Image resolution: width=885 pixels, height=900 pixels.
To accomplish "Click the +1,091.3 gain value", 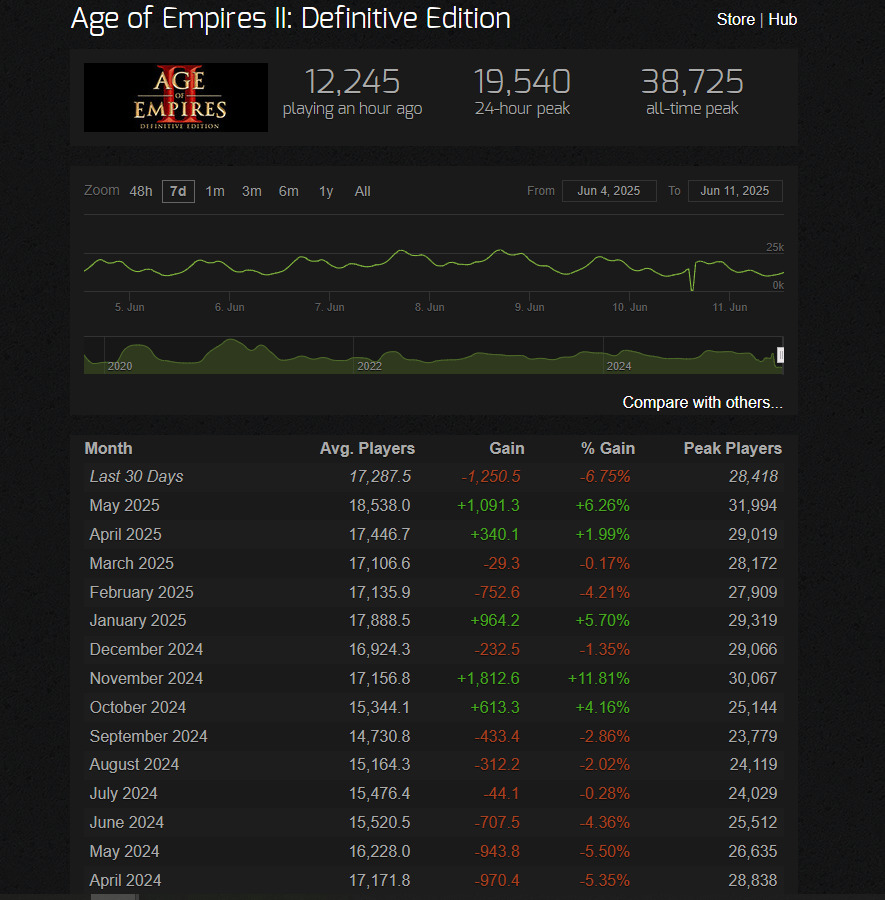I will (x=488, y=505).
